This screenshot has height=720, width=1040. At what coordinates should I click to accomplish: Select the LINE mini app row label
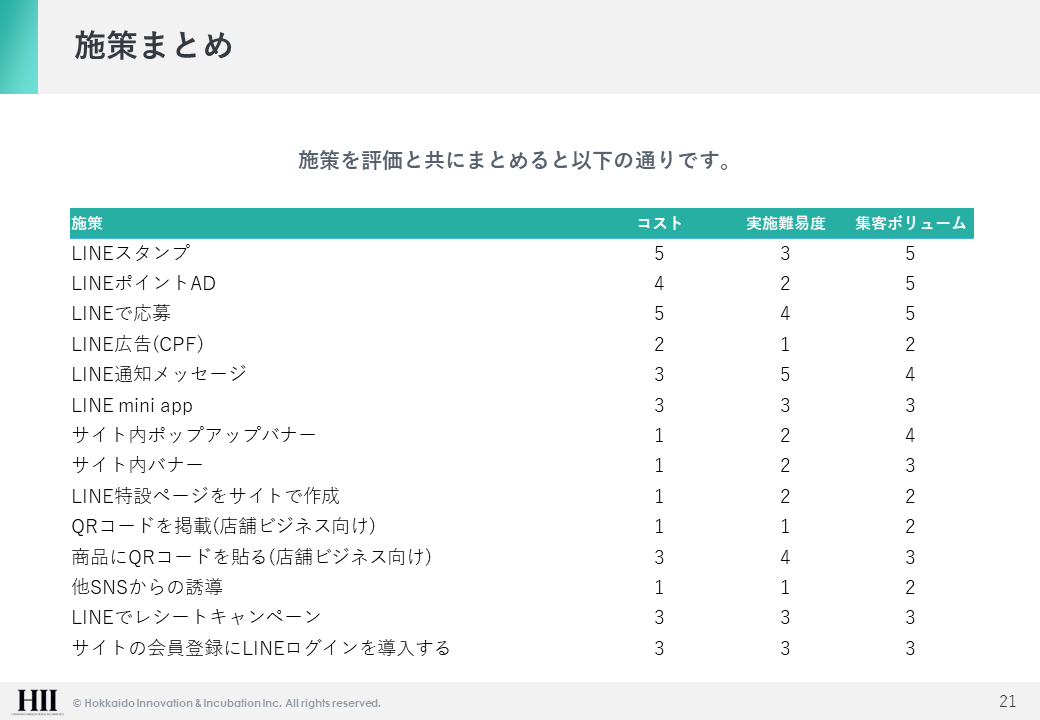click(x=132, y=406)
